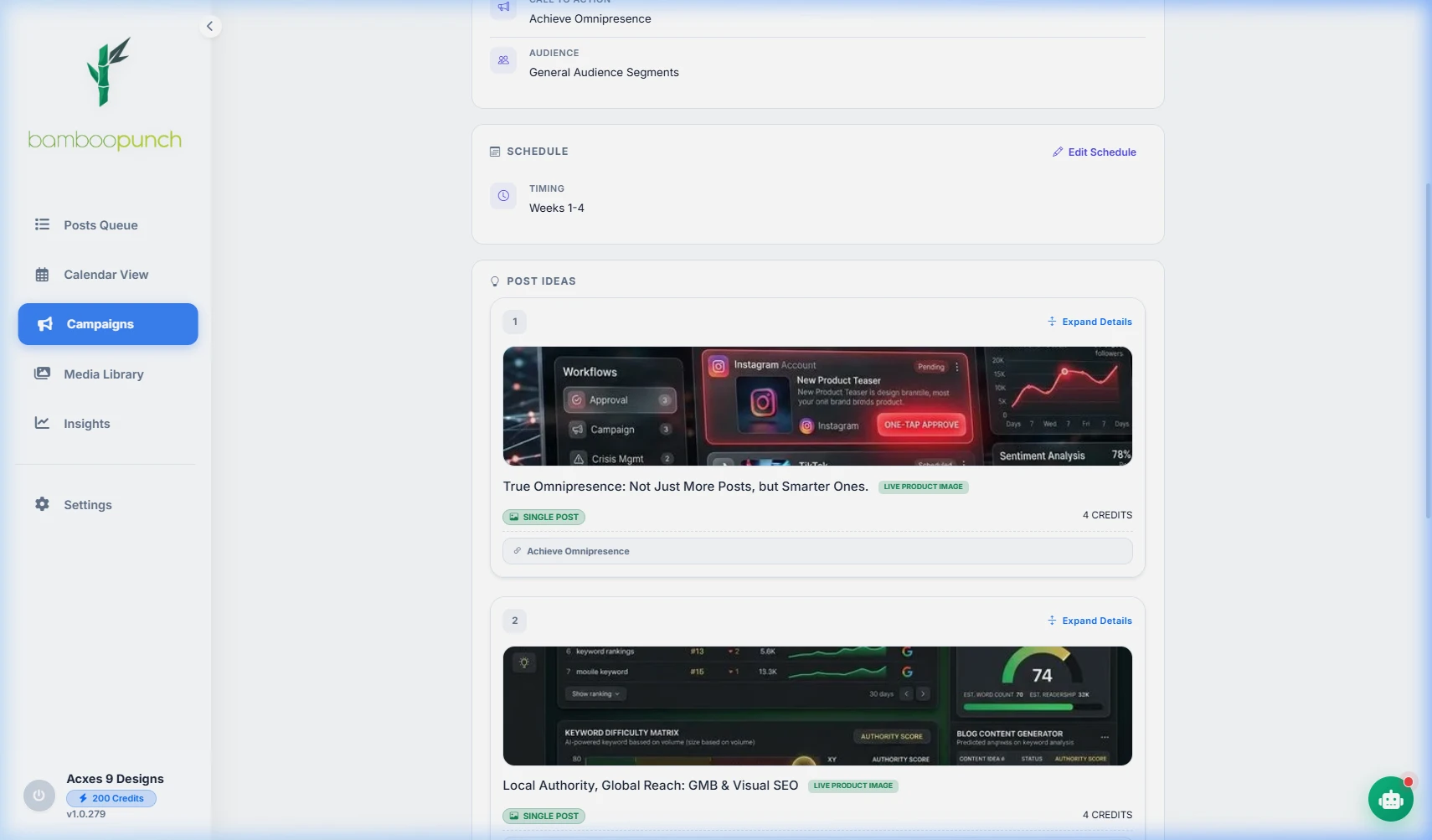Click the 4 CREDITS label on post 2
Screen dimensions: 1432x840
click(x=1107, y=815)
